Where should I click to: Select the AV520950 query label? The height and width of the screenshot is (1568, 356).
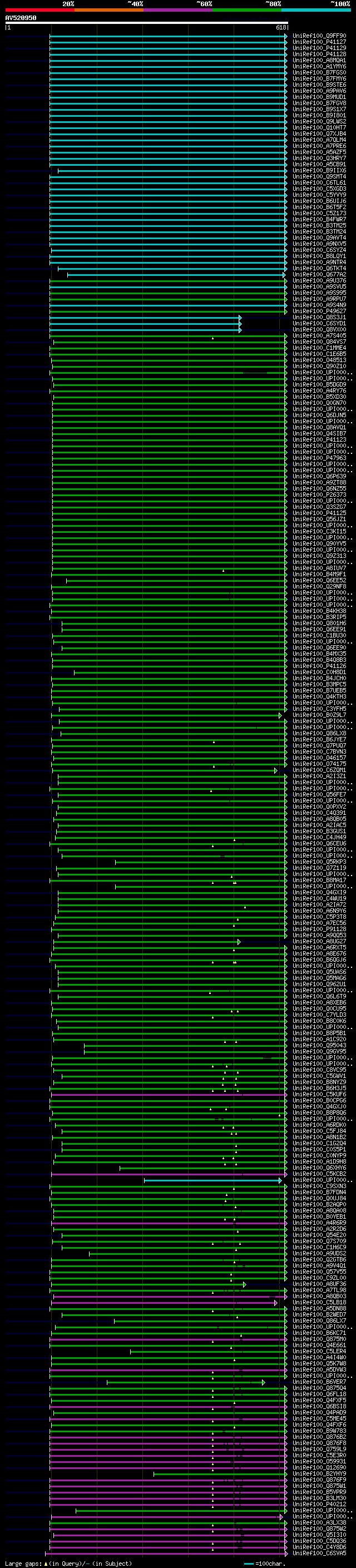pyautogui.click(x=21, y=18)
